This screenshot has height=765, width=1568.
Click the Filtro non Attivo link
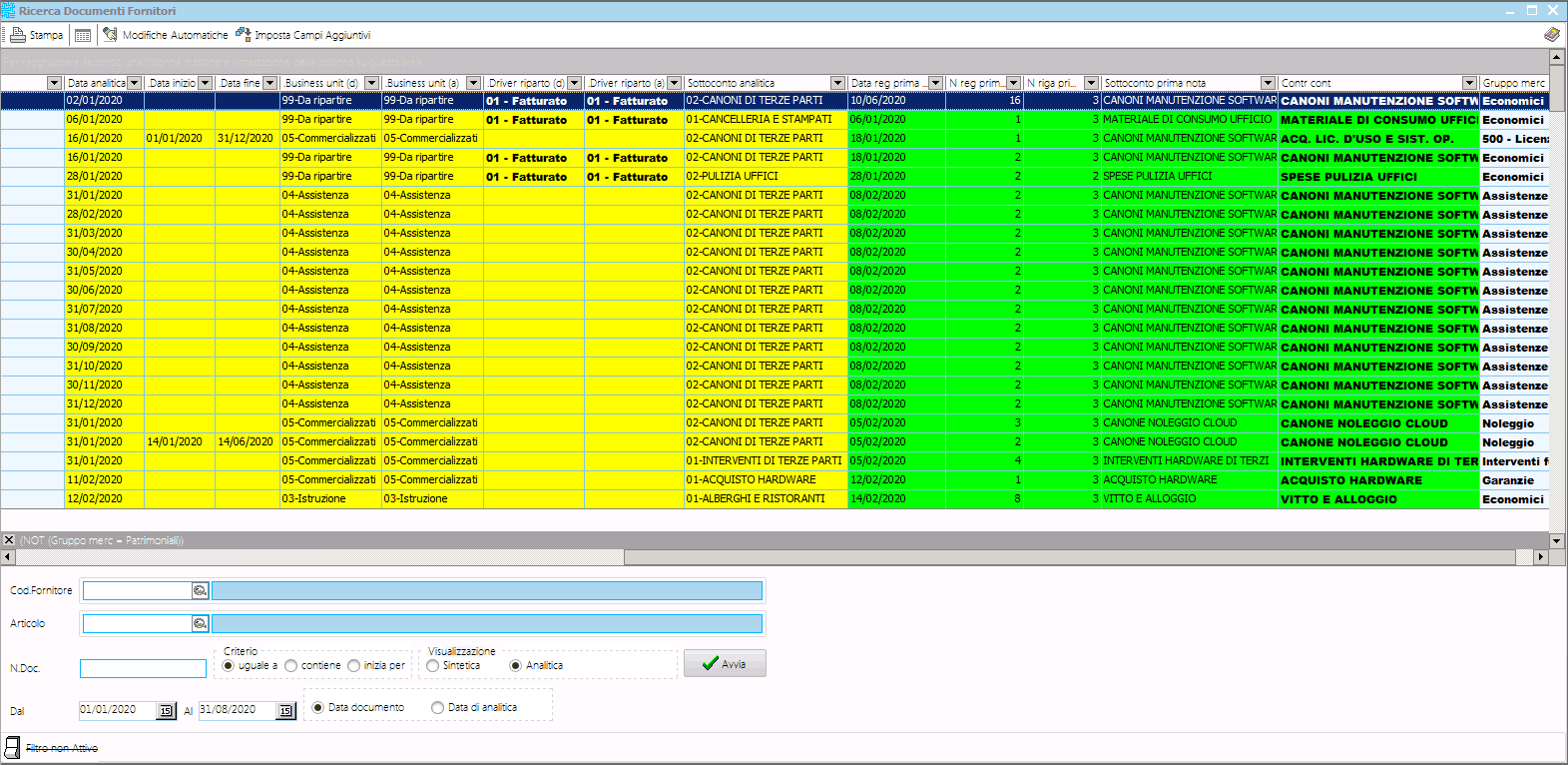62,748
